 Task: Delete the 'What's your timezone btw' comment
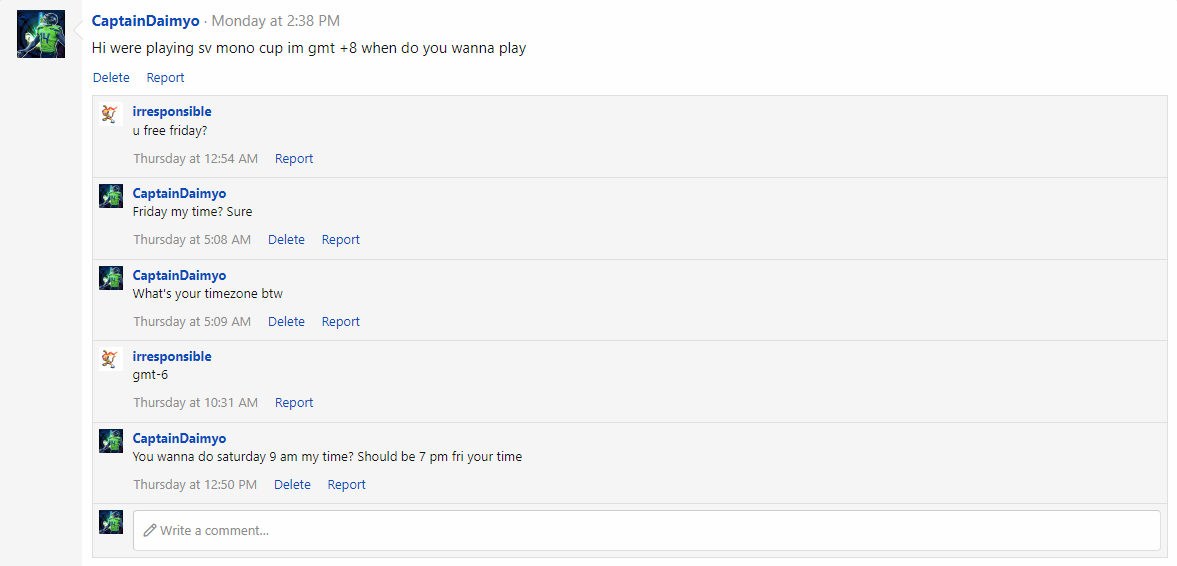coord(286,321)
